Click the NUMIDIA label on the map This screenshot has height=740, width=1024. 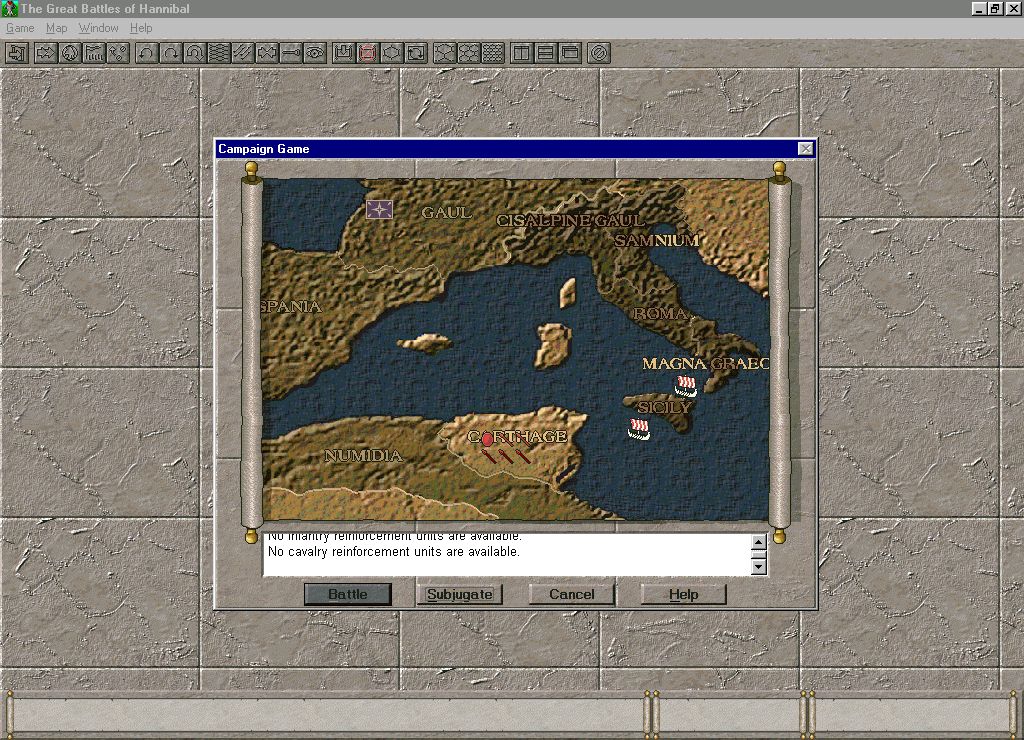[363, 455]
